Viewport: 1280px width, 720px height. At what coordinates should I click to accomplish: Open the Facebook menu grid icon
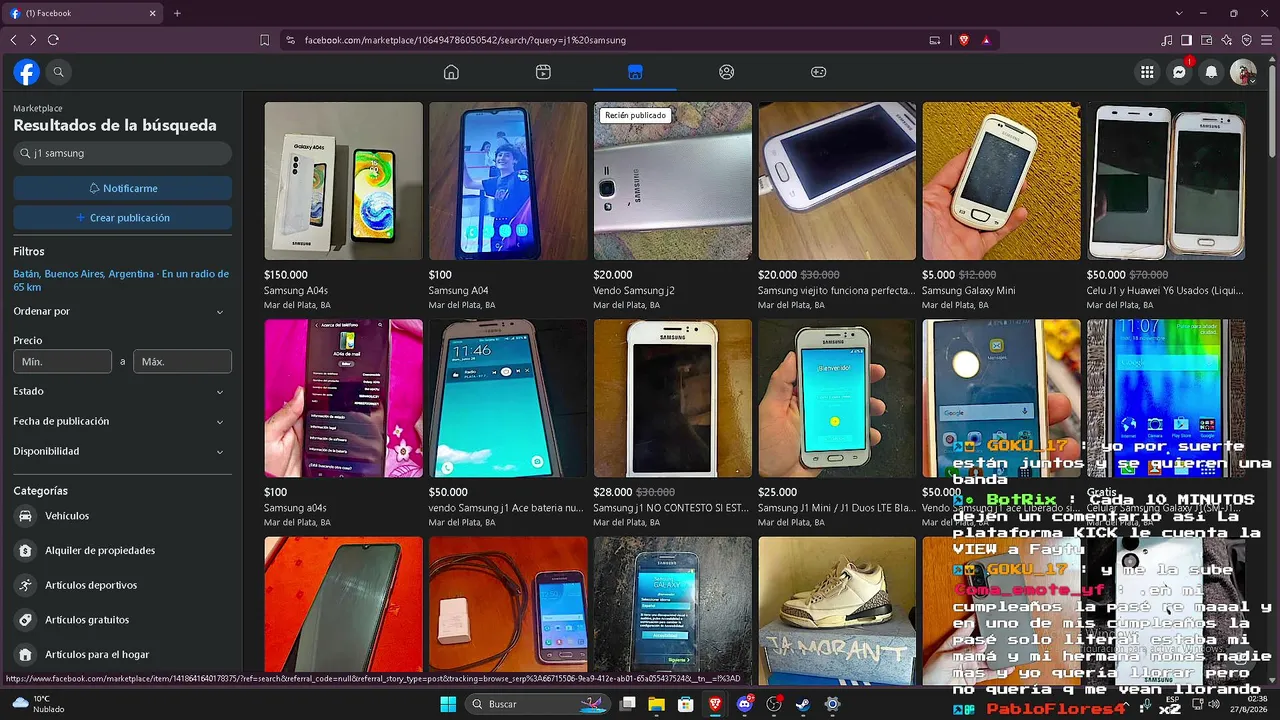[x=1147, y=72]
